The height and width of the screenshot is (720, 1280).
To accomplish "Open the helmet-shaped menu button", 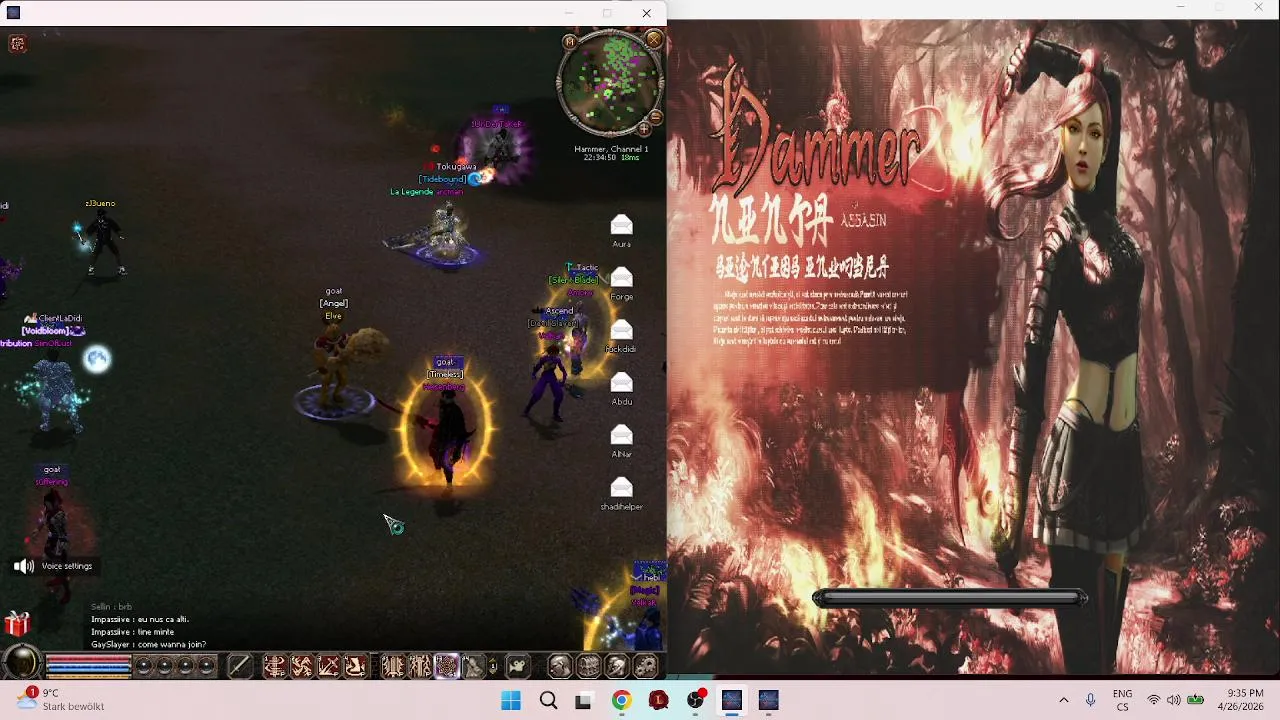I will pos(617,665).
